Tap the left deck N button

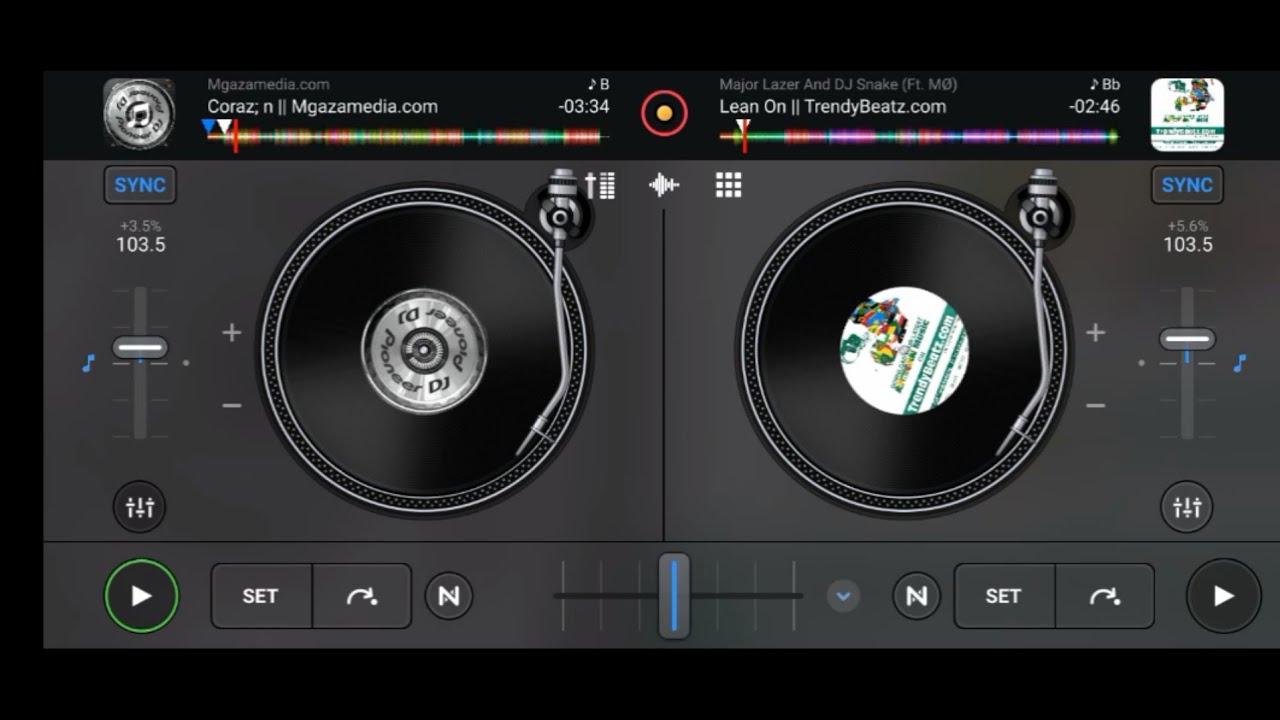[x=449, y=596]
